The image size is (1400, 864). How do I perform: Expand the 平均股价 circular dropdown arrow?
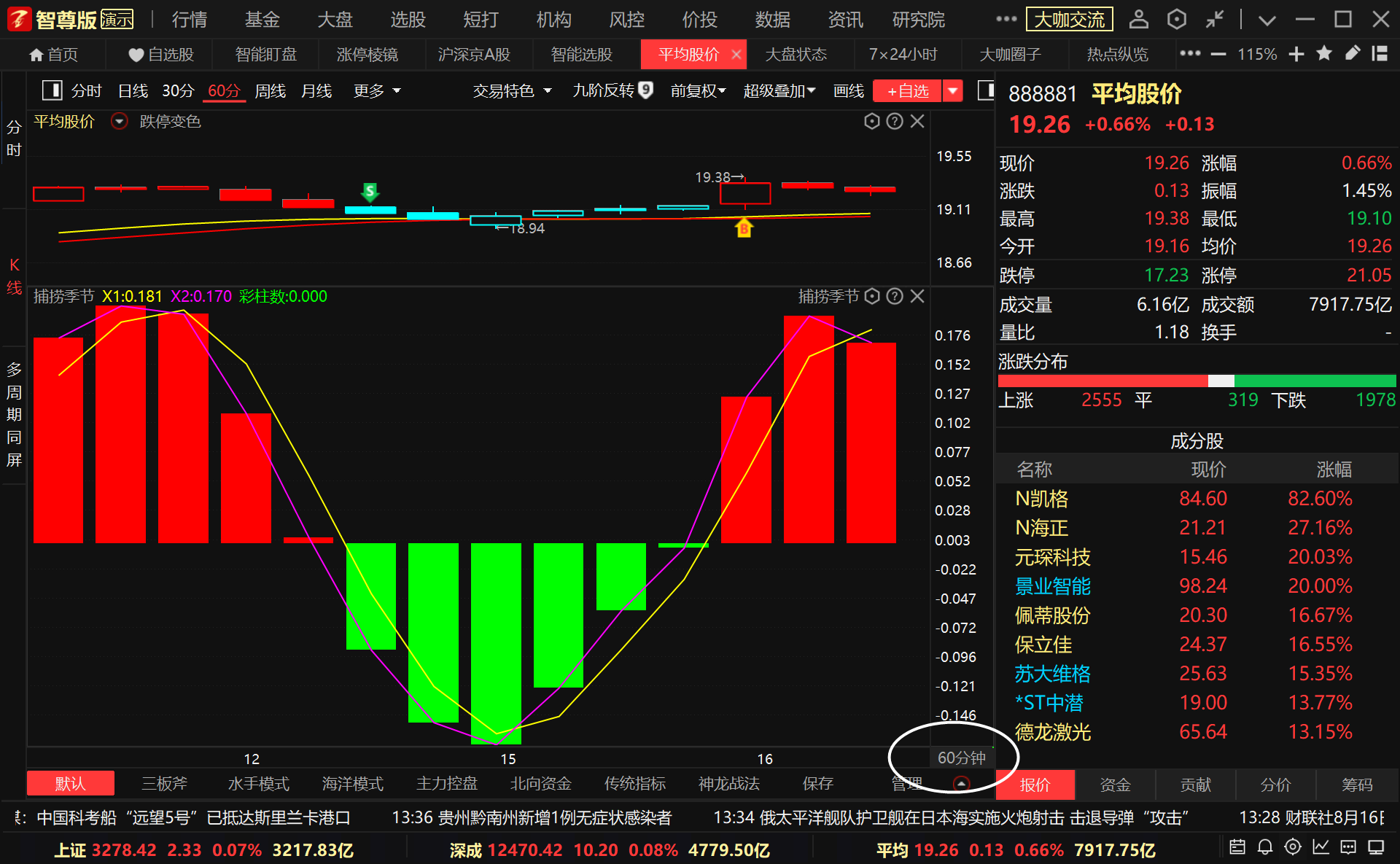(x=119, y=121)
